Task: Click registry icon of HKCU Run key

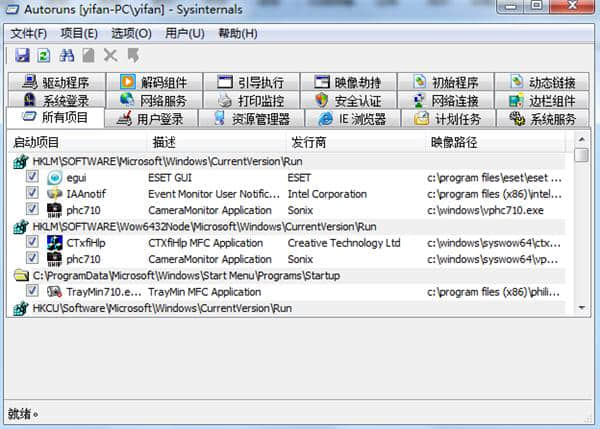Action: click(x=21, y=308)
